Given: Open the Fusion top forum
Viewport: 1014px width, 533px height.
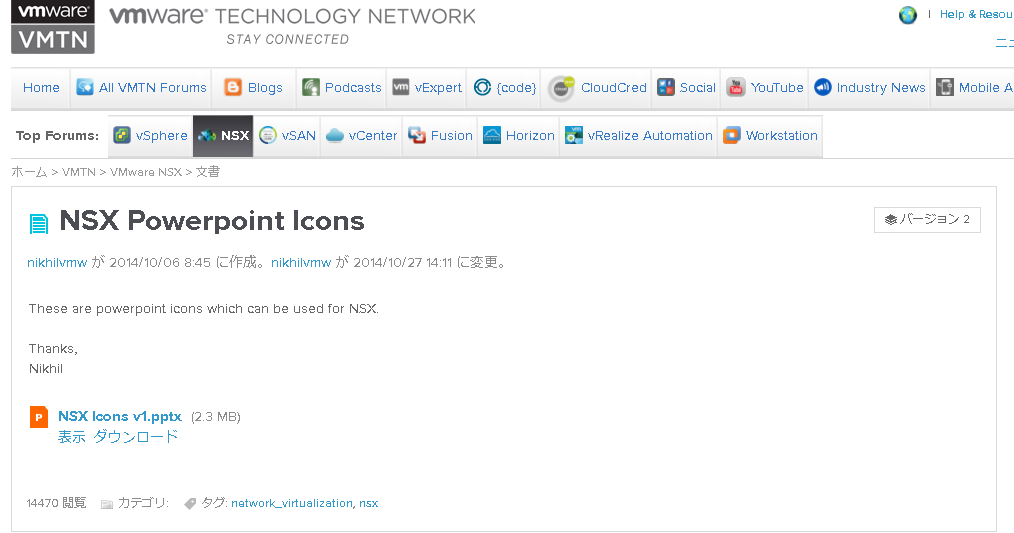Looking at the screenshot, I should (451, 135).
